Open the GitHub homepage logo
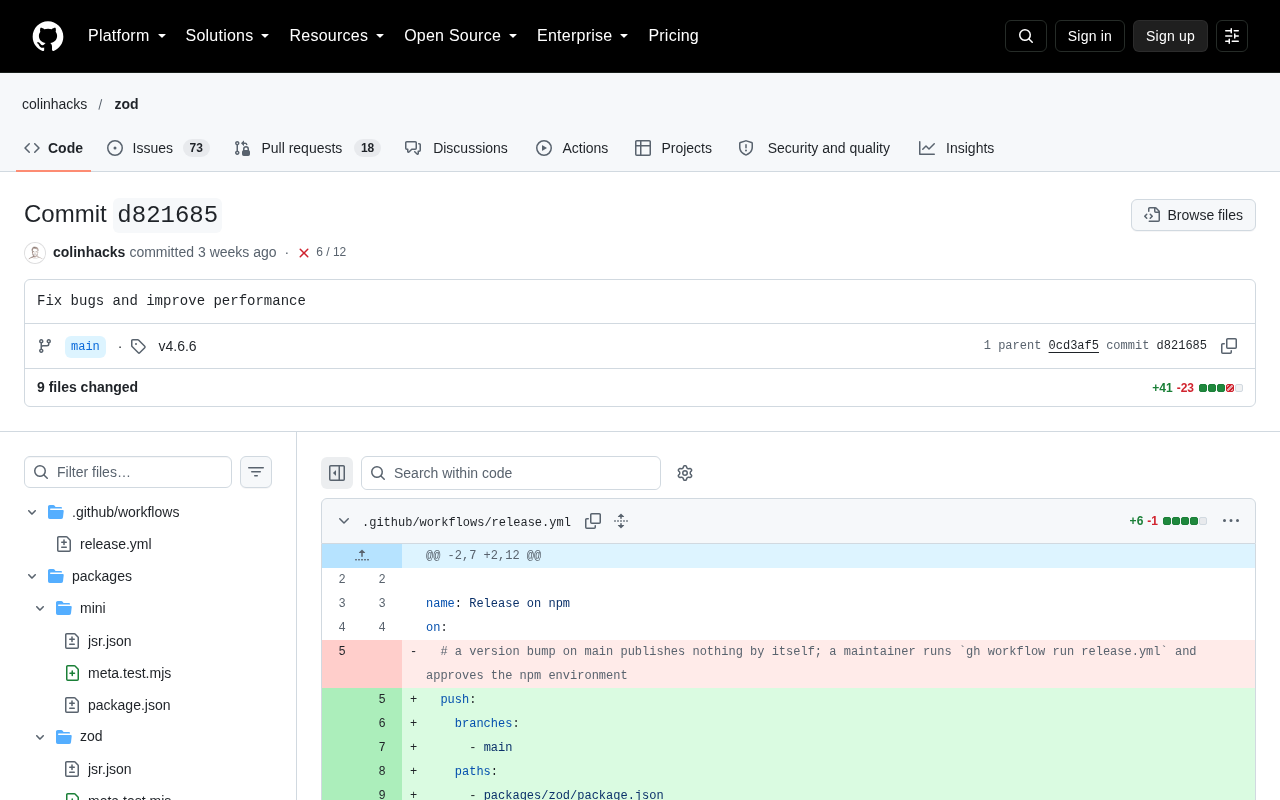1280x800 pixels. (x=48, y=36)
